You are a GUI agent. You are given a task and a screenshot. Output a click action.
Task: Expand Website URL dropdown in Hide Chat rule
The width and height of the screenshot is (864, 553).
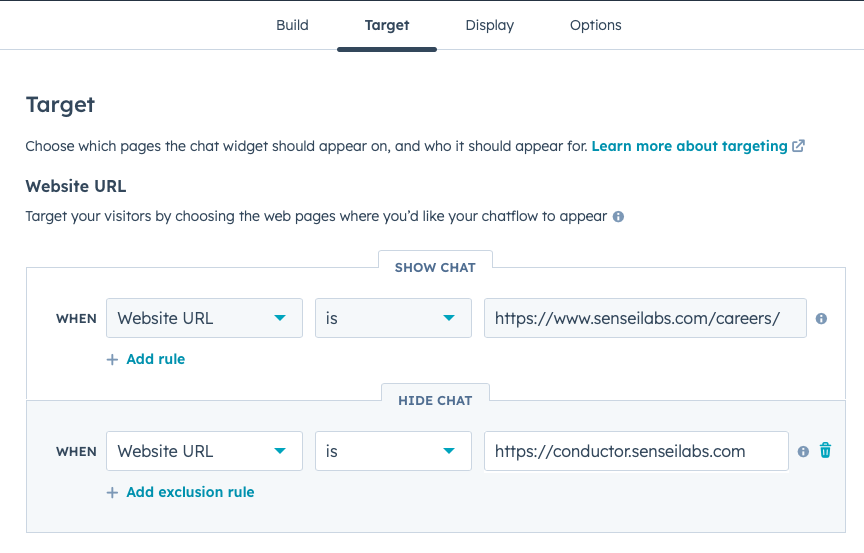(204, 451)
